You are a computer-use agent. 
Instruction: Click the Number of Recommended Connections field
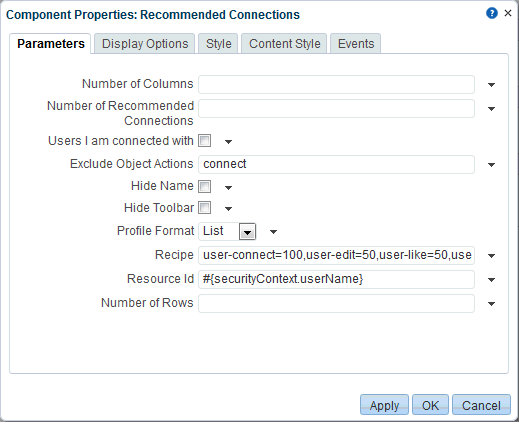pyautogui.click(x=336, y=109)
